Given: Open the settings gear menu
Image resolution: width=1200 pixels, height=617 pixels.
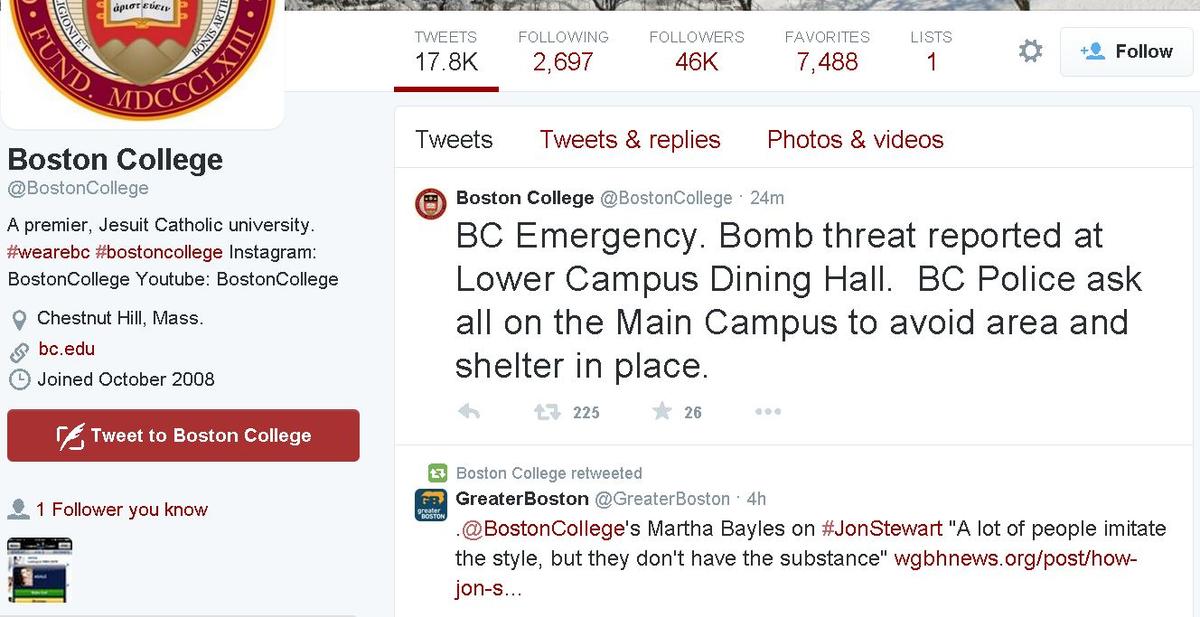Looking at the screenshot, I should tap(1030, 49).
